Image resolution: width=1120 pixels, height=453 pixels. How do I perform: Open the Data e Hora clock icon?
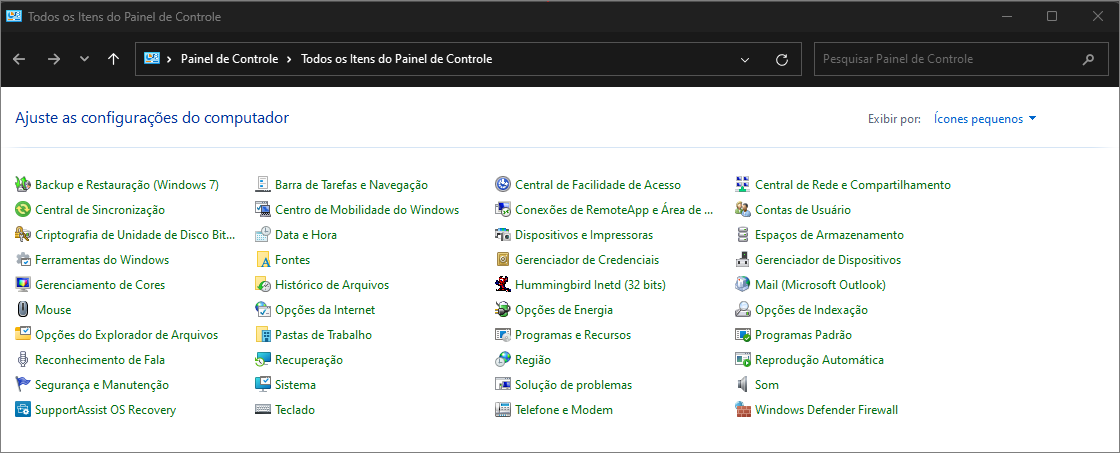(x=263, y=235)
